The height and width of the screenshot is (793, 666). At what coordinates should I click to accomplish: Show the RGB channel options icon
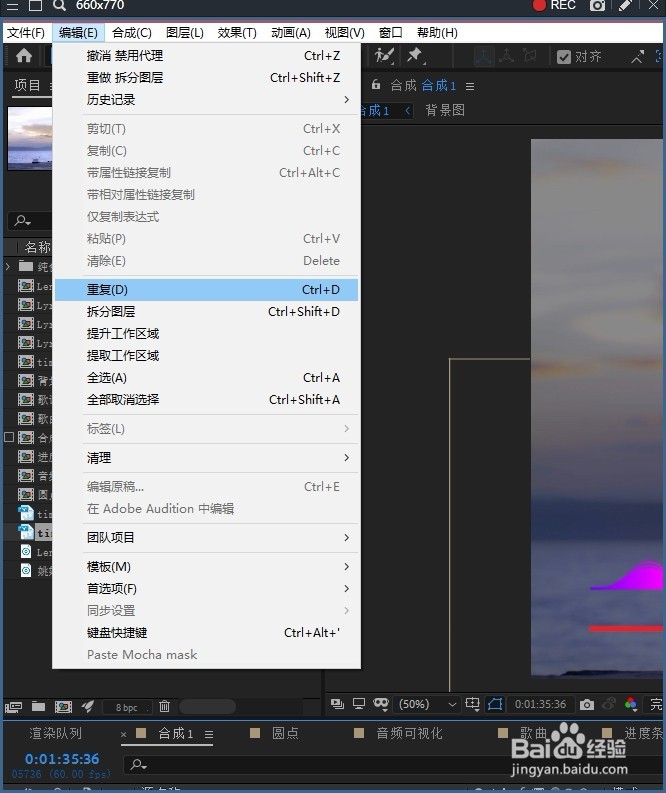631,704
